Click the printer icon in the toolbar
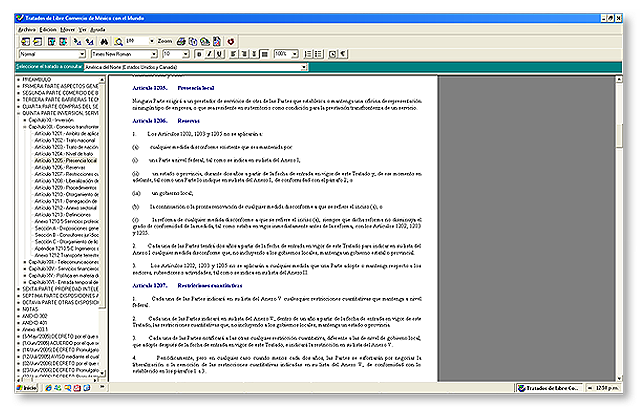The image size is (640, 413). pos(181,42)
